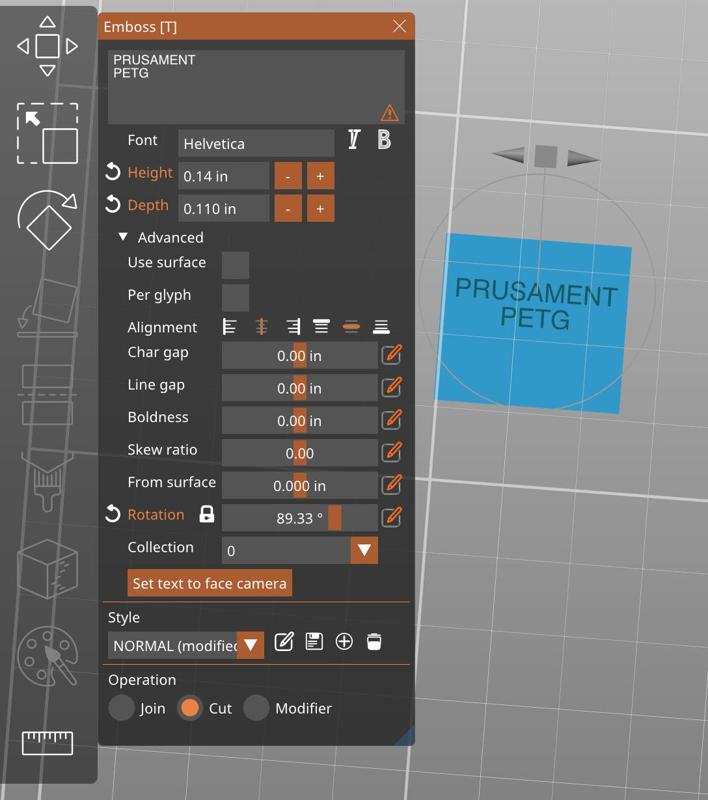Click the warning triangle in text box

[389, 113]
